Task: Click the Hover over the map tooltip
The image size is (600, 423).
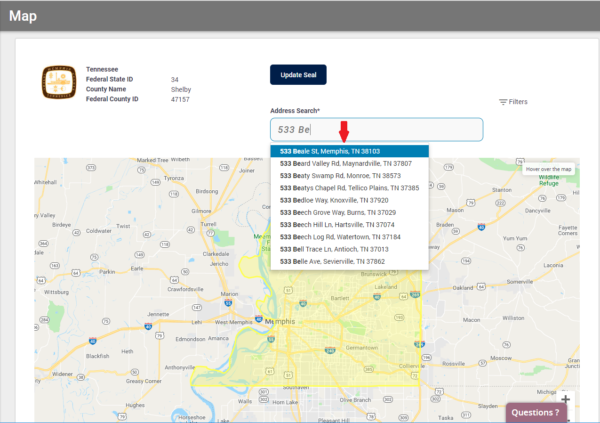Action: pos(548,169)
